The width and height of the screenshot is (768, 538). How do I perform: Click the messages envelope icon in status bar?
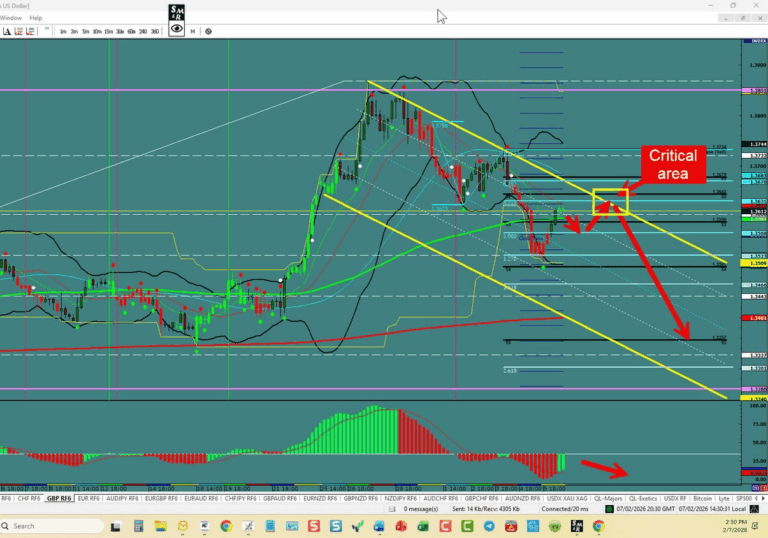(x=392, y=509)
